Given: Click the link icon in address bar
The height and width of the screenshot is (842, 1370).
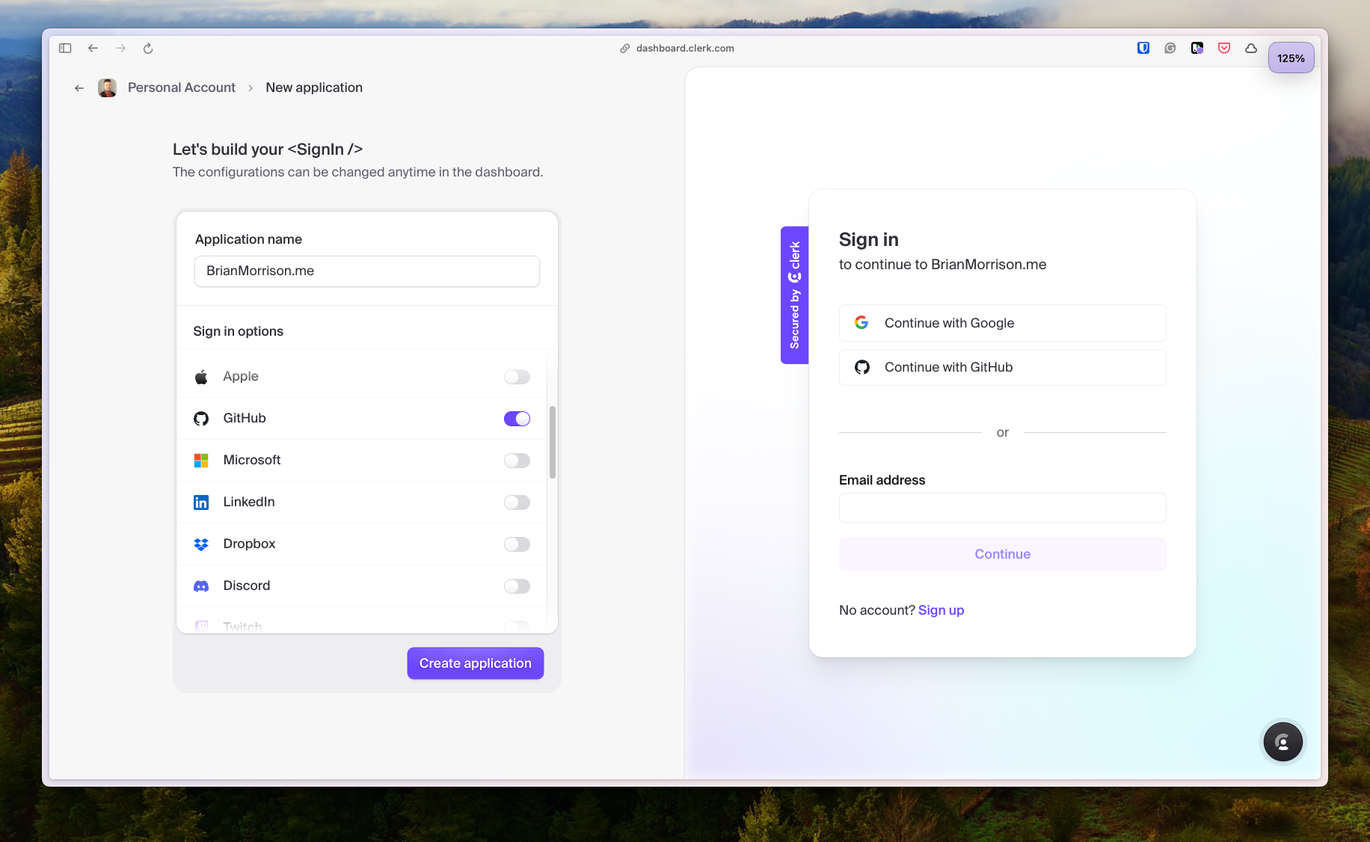Looking at the screenshot, I should pyautogui.click(x=625, y=48).
